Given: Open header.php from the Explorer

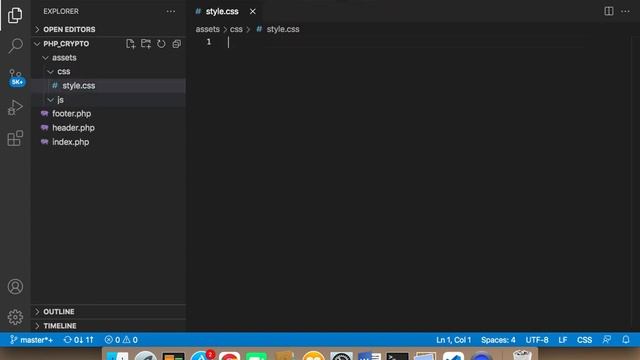Looking at the screenshot, I should pos(109,128).
